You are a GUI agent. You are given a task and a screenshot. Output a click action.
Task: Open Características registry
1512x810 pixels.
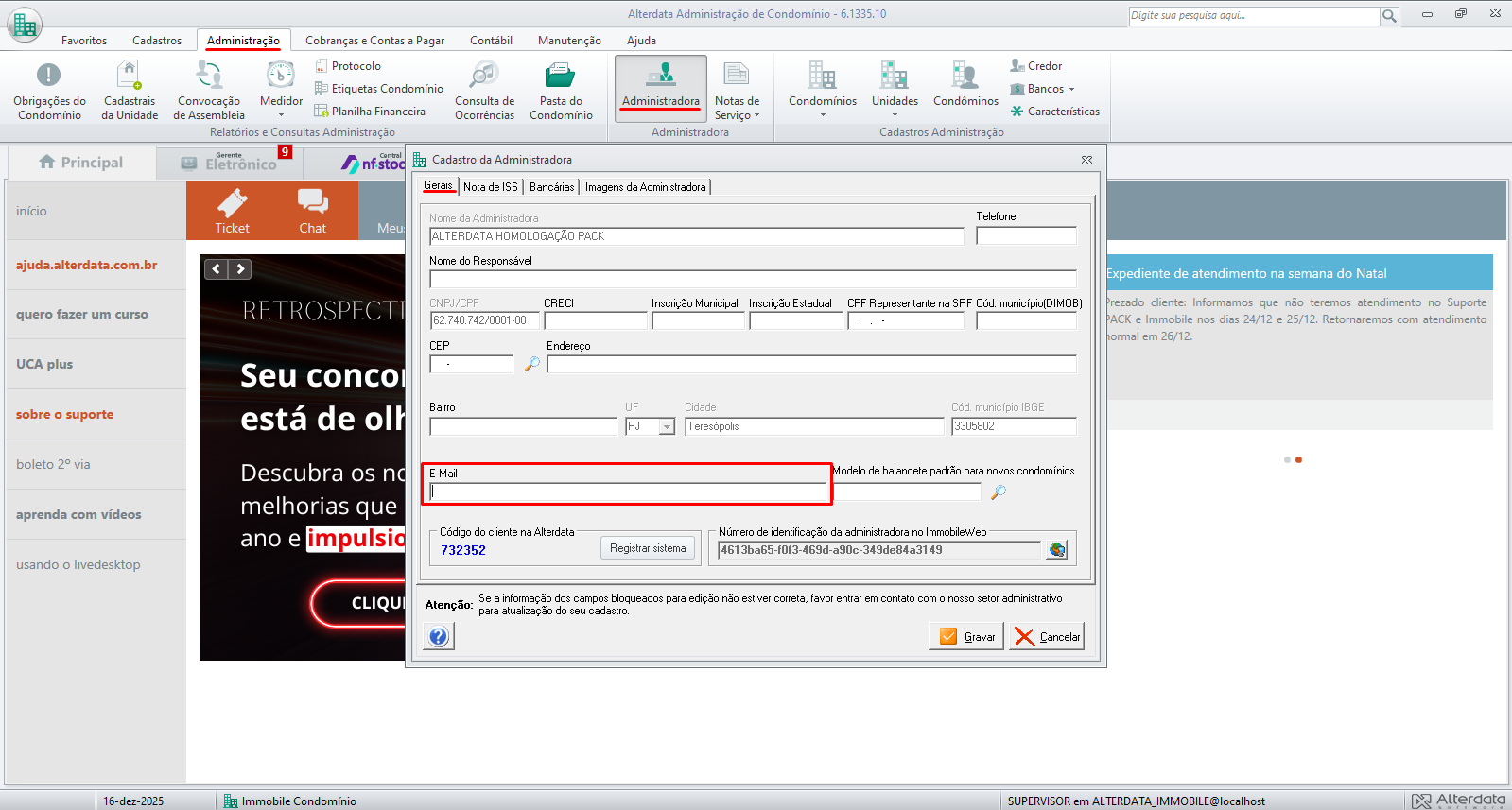1055,112
